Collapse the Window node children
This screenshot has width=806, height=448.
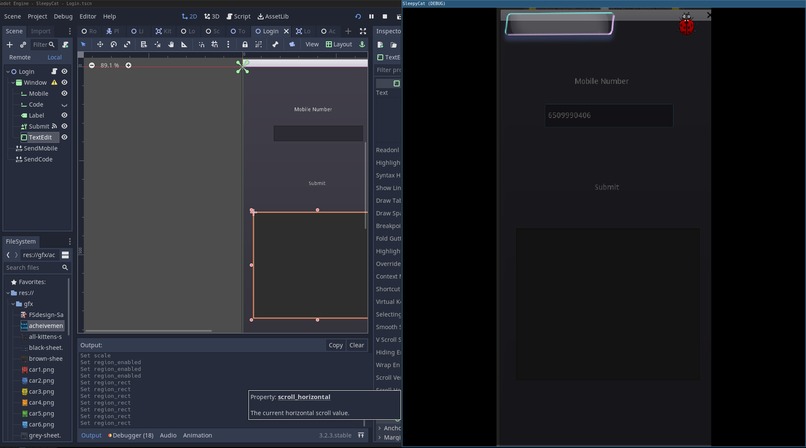click(13, 82)
